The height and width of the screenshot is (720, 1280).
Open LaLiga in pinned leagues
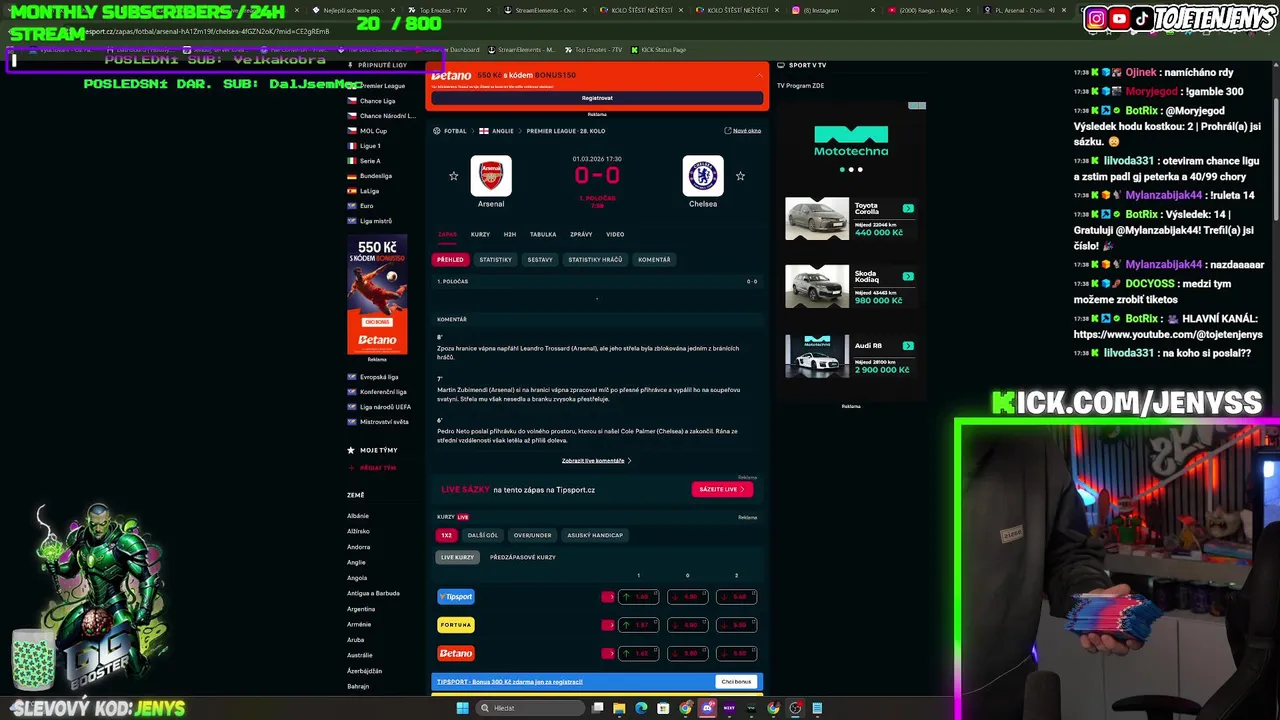(369, 191)
